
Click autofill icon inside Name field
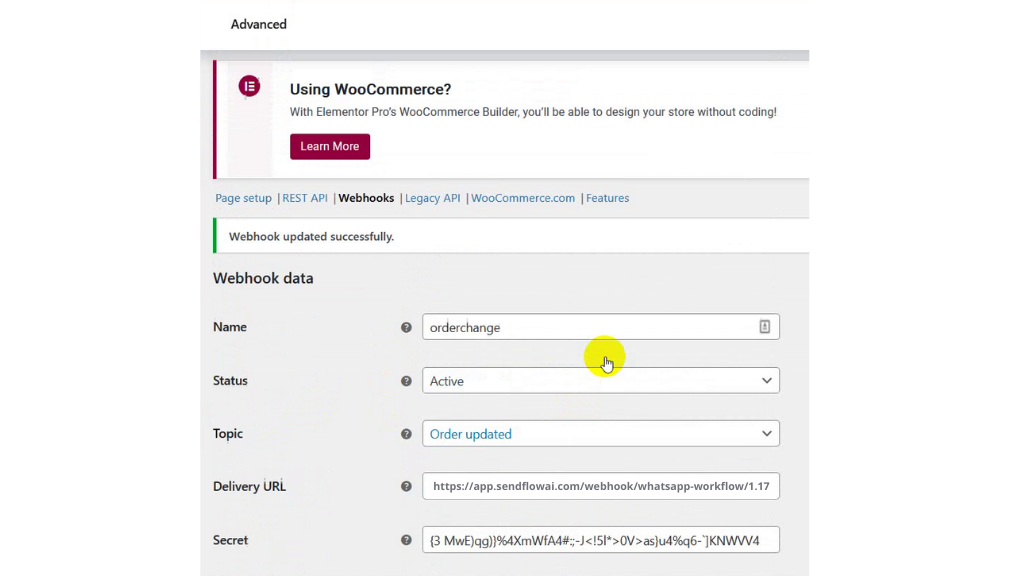tap(764, 327)
